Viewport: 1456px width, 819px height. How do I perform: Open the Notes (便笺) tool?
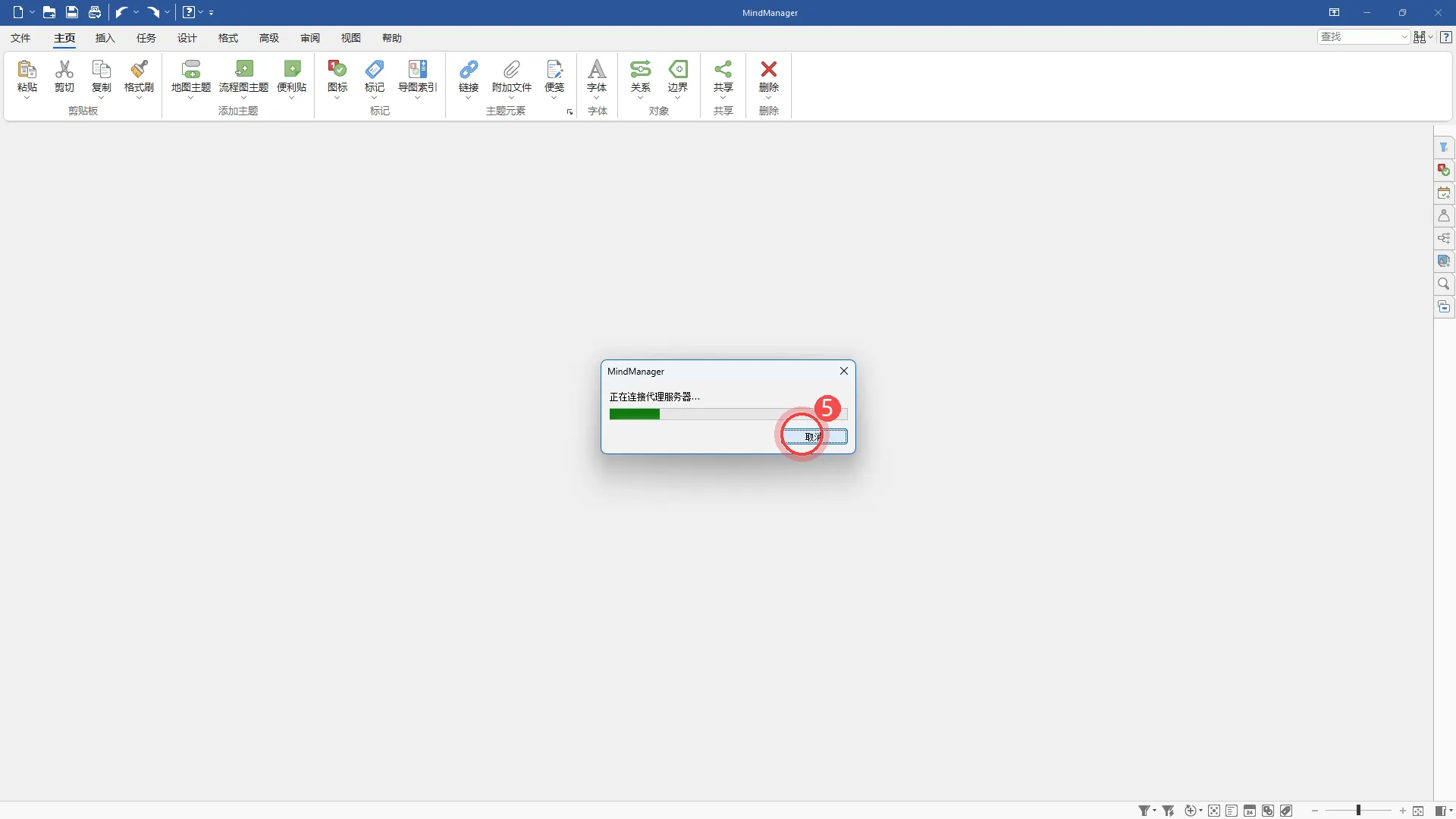click(x=554, y=70)
